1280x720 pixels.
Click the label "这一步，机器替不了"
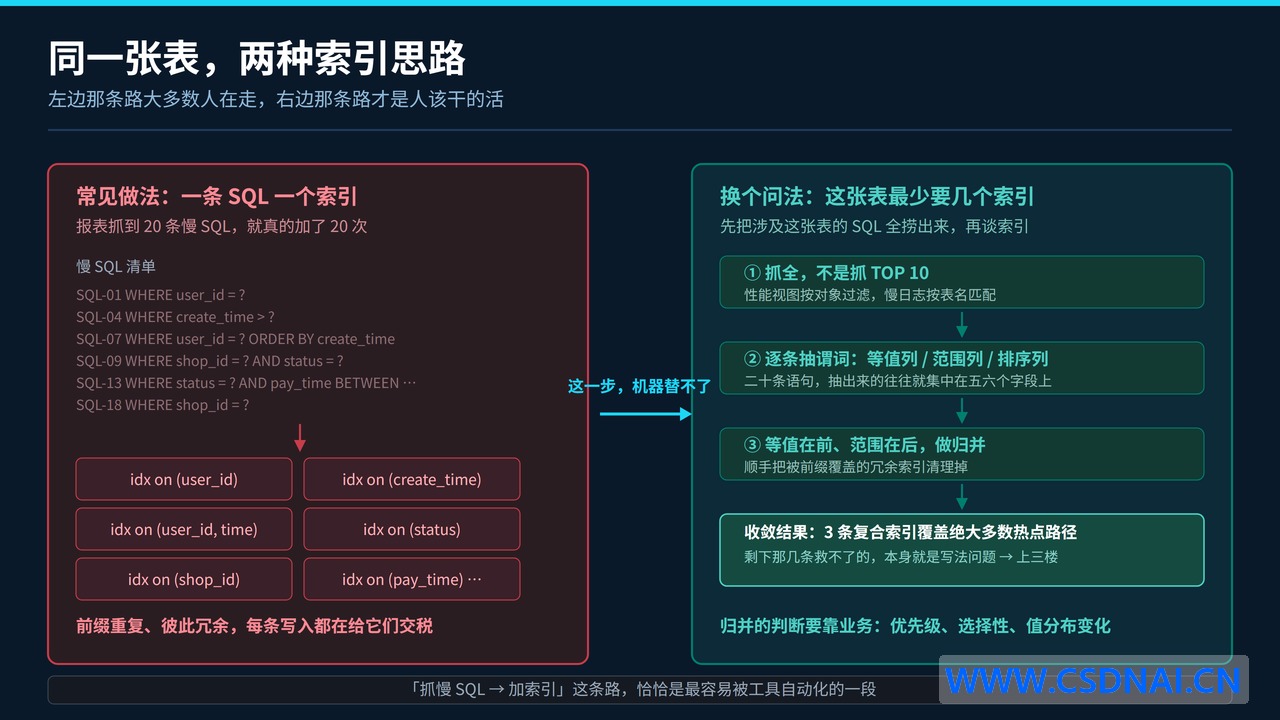pos(640,386)
